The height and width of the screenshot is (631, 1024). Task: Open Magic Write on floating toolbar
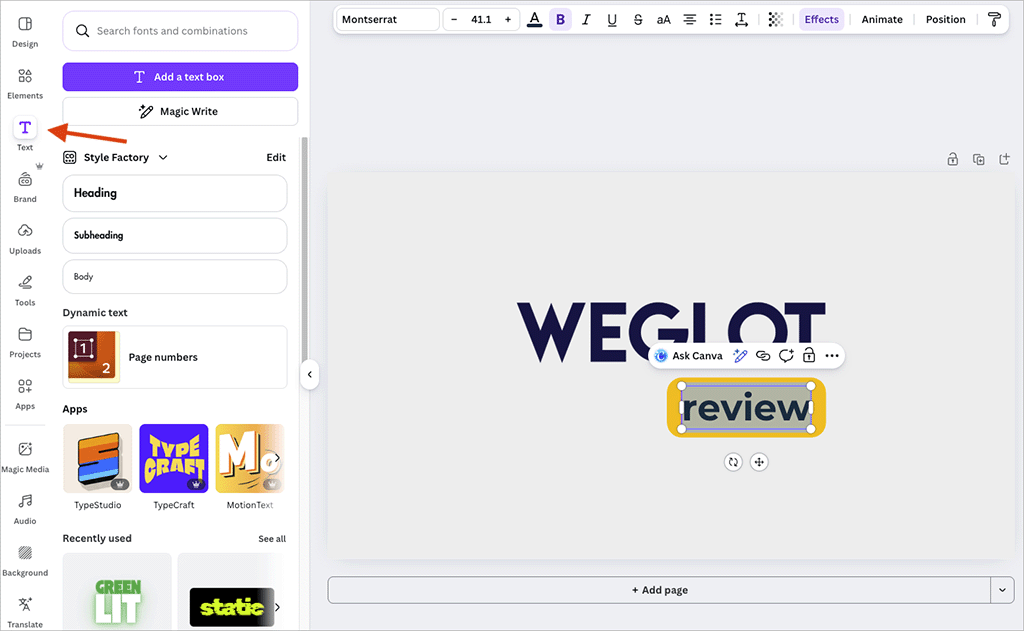pyautogui.click(x=740, y=356)
